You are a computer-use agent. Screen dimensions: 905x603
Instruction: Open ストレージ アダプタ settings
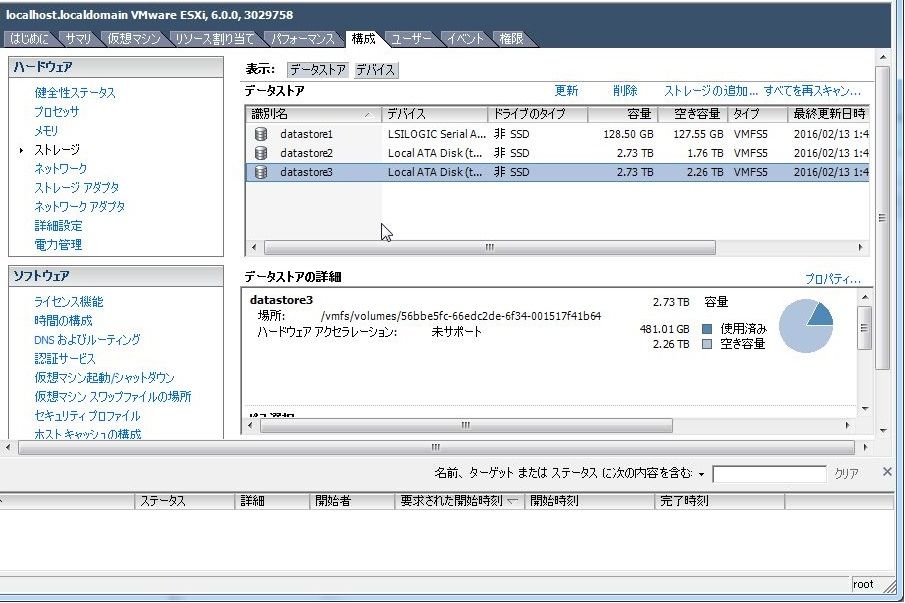pos(77,188)
